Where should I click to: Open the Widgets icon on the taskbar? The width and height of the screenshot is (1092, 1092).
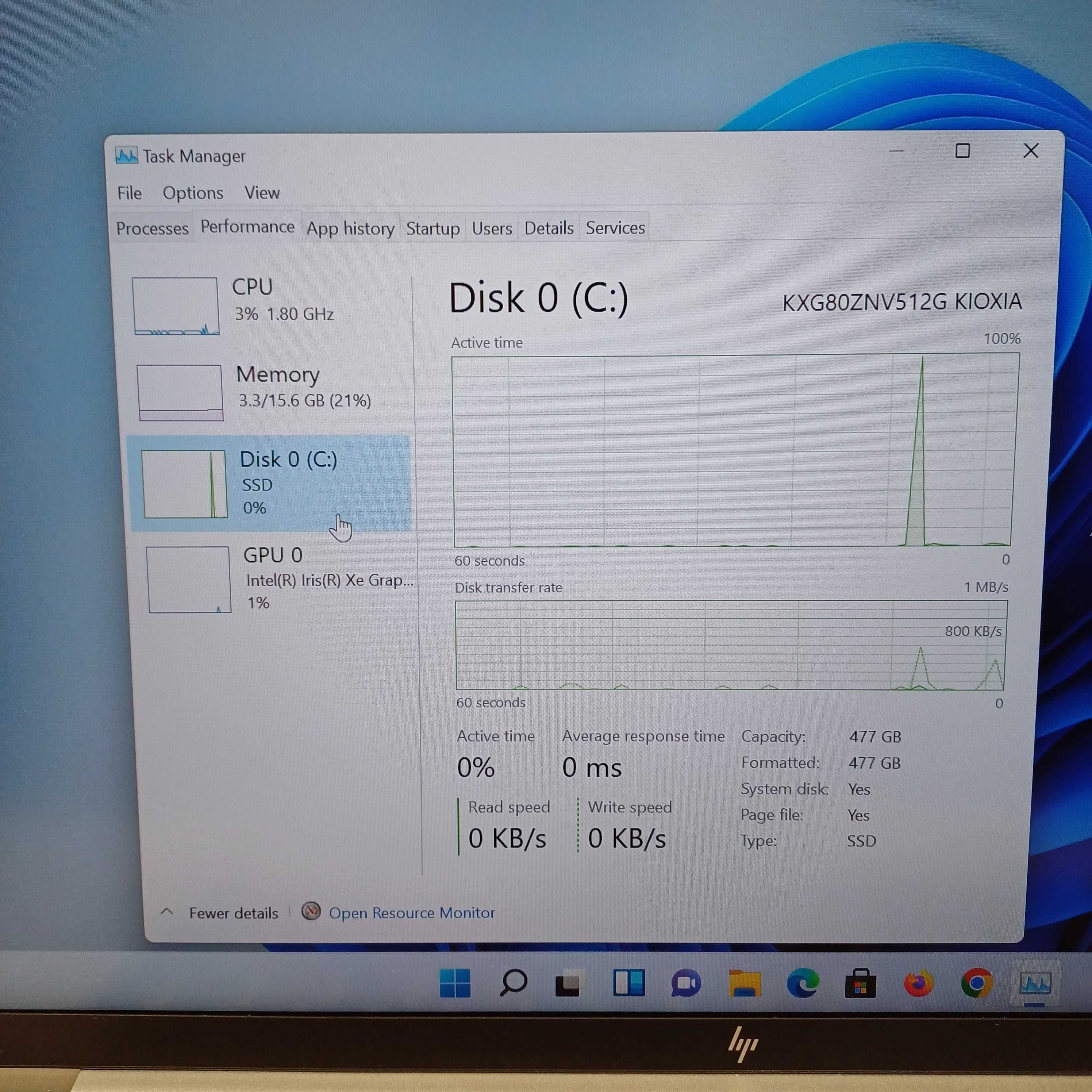(628, 983)
